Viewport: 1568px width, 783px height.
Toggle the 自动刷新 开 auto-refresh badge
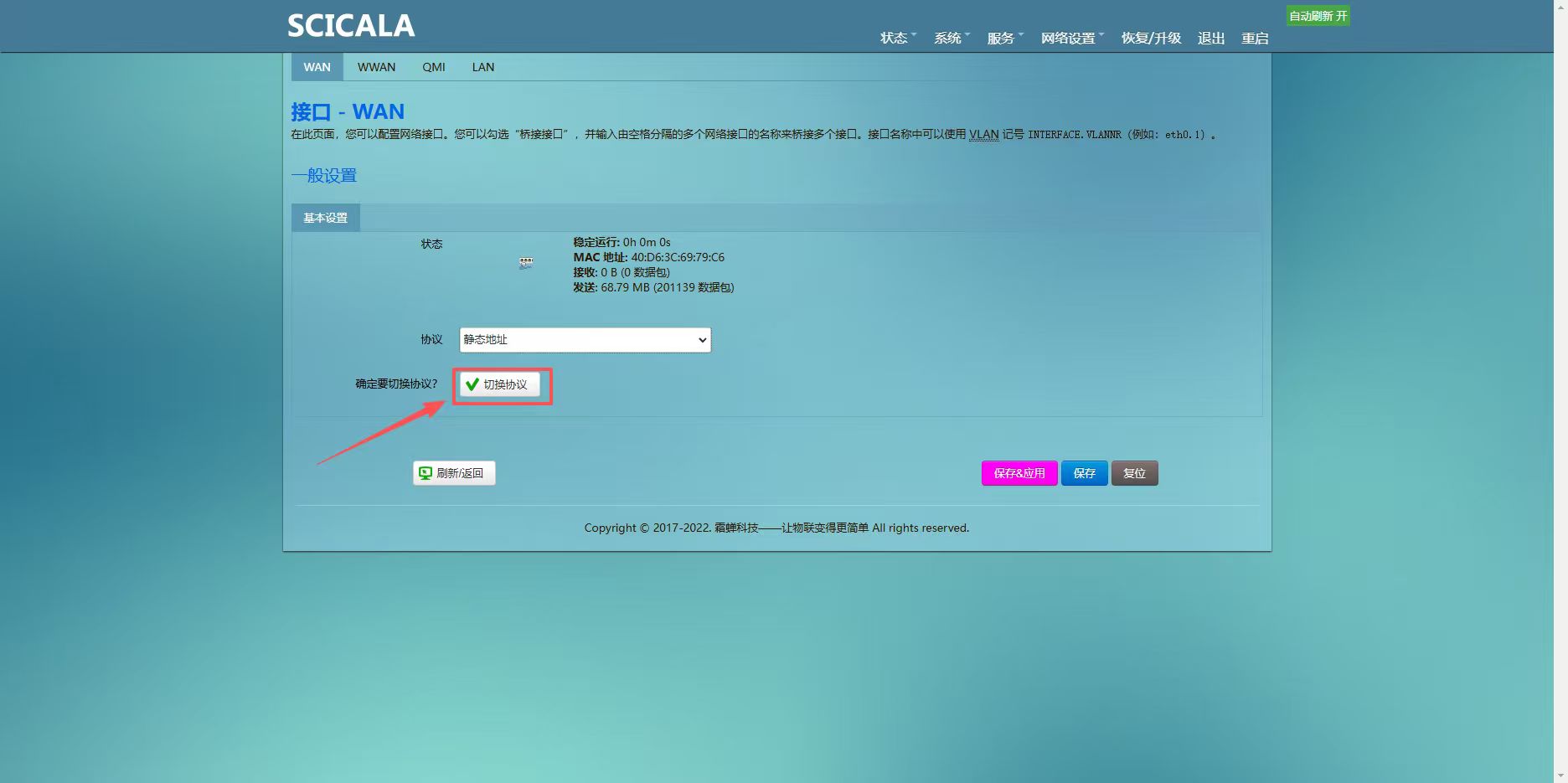click(1318, 16)
